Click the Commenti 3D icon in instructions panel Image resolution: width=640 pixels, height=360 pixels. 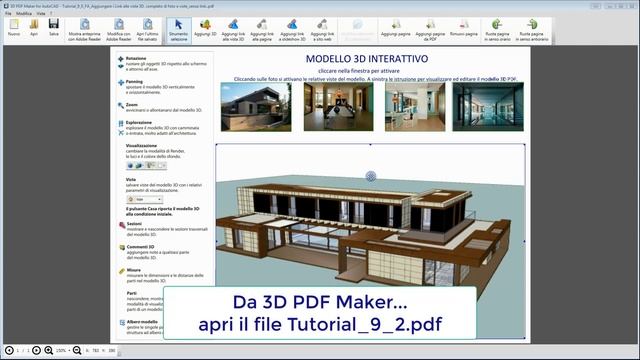[x=122, y=247]
